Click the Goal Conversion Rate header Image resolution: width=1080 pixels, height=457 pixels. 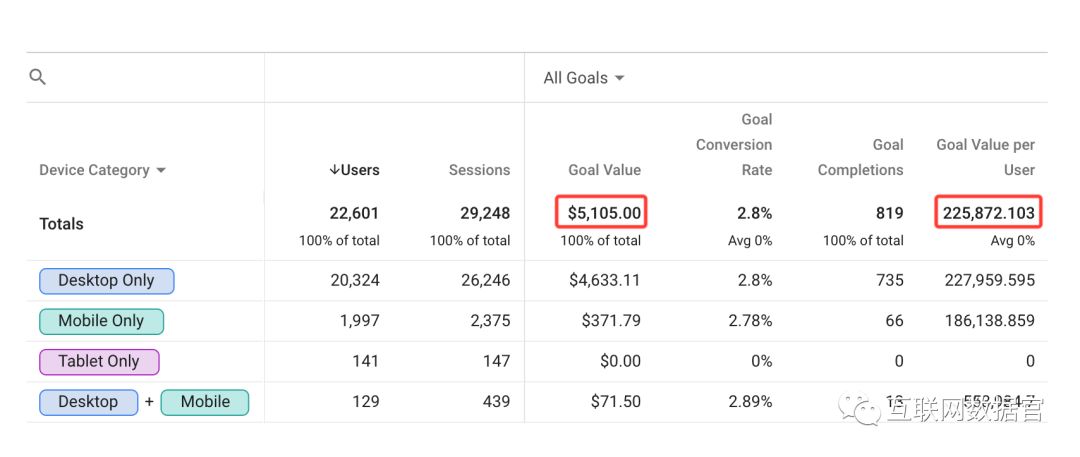734,145
